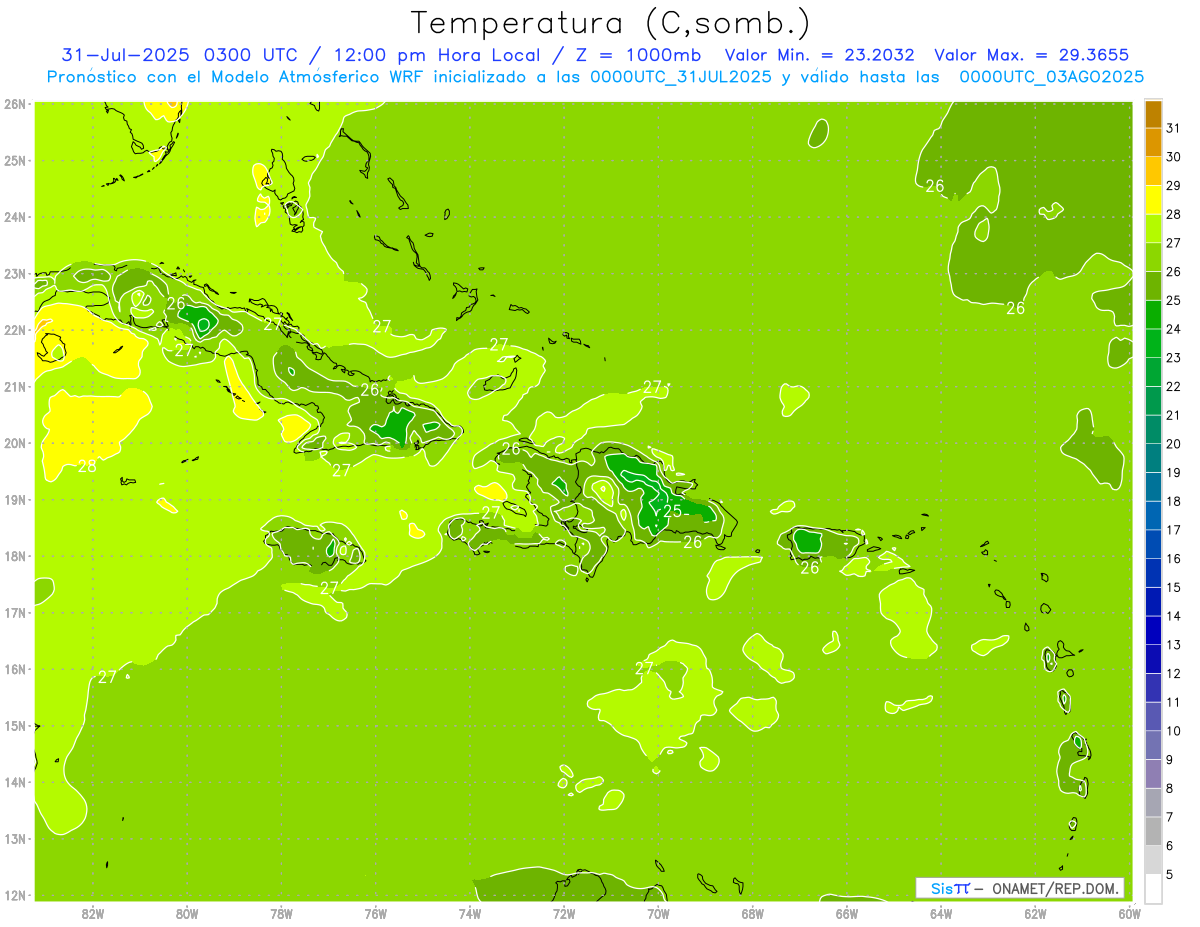
Task: Select the white bottom swatch of color scale
Action: point(1153,888)
